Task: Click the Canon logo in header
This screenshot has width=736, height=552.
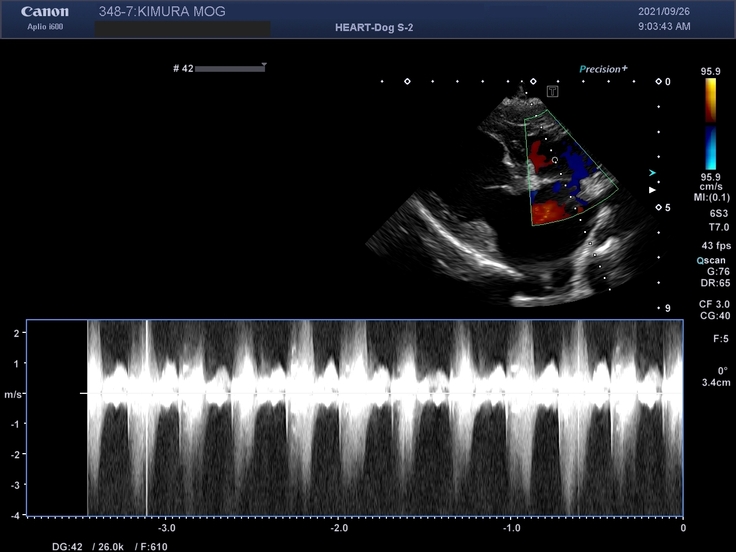Action: tap(45, 12)
